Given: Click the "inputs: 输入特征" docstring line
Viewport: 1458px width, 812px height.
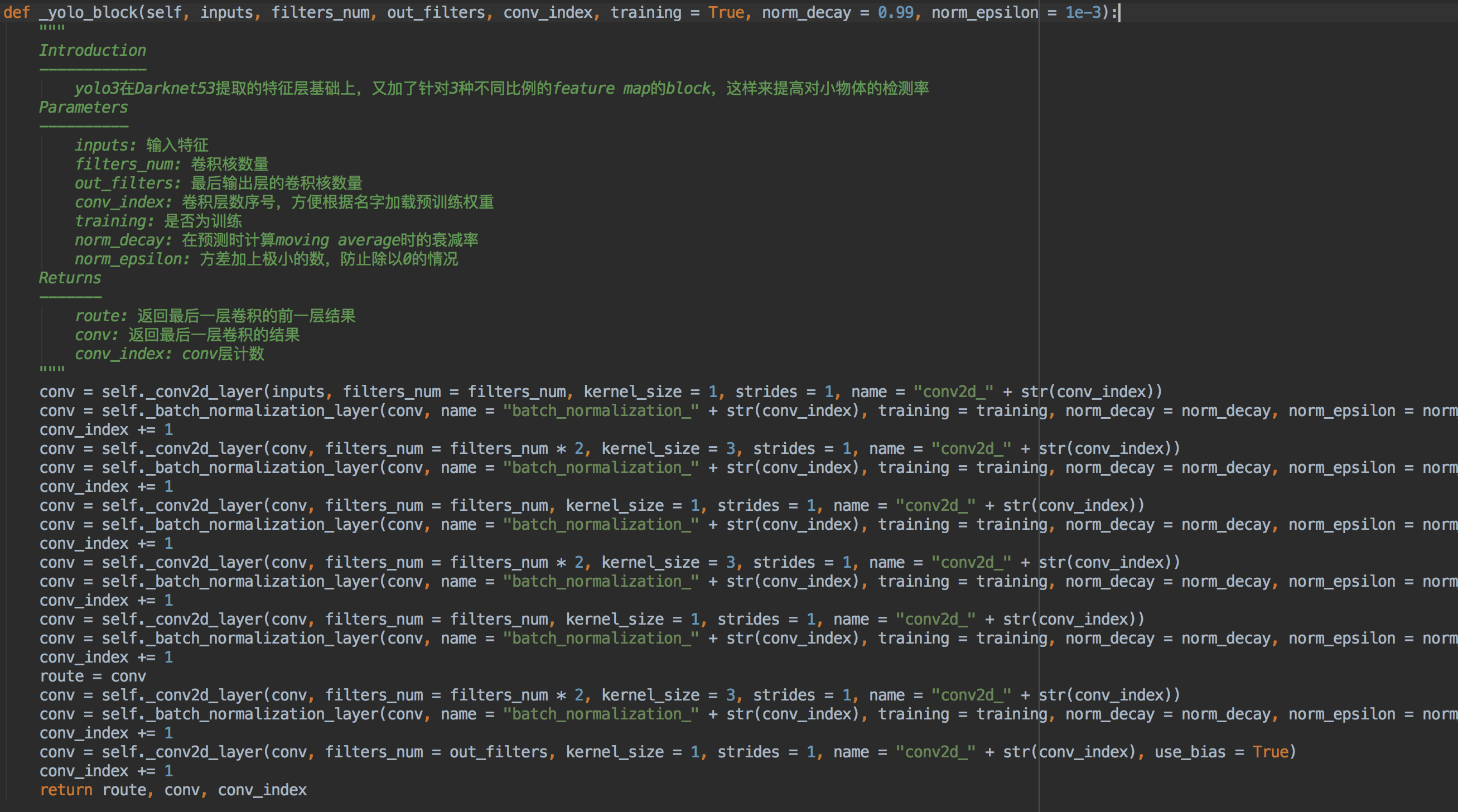Looking at the screenshot, I should (142, 146).
